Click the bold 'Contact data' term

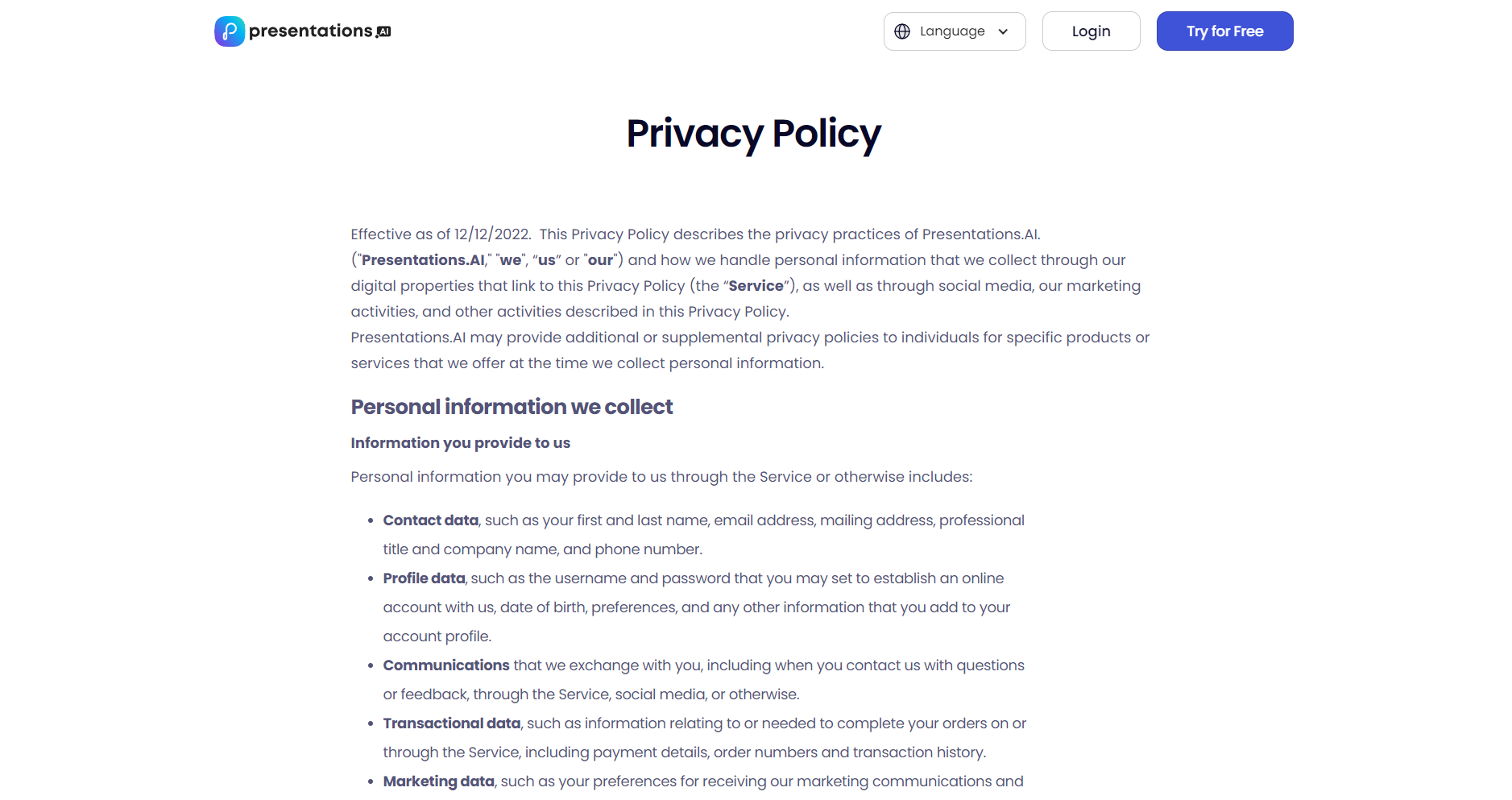point(430,520)
